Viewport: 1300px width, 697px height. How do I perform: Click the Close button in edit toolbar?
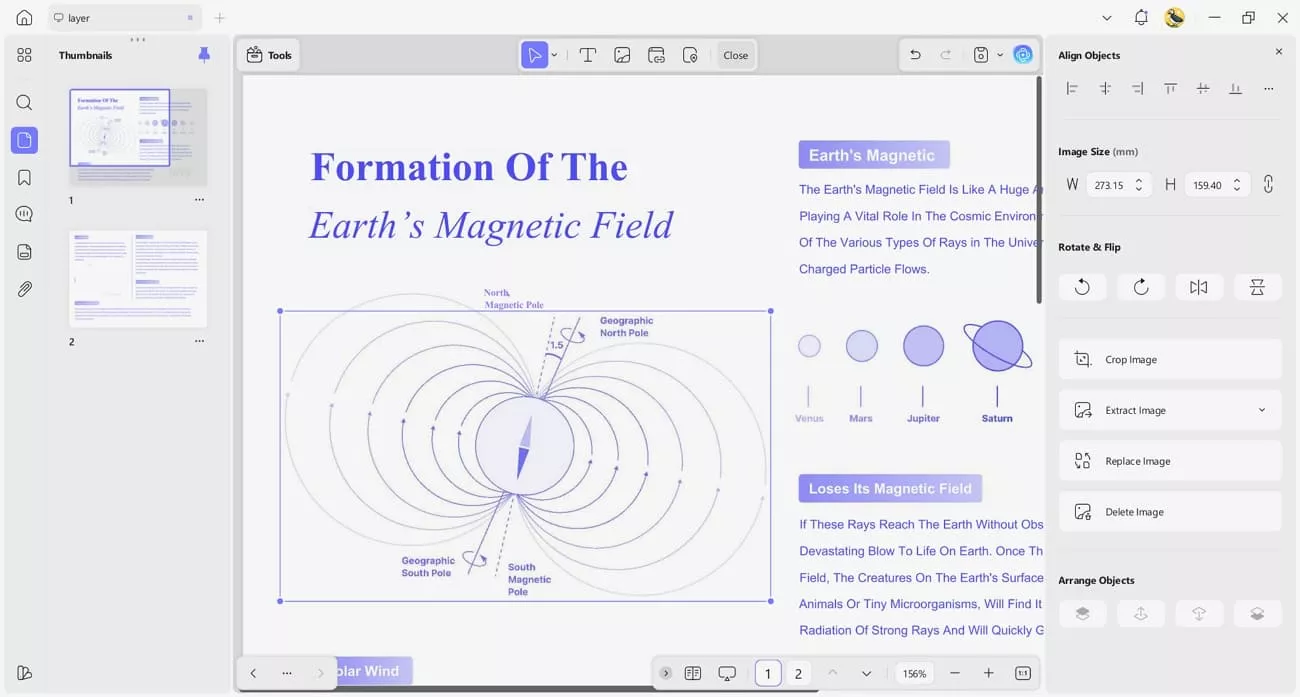pyautogui.click(x=736, y=55)
